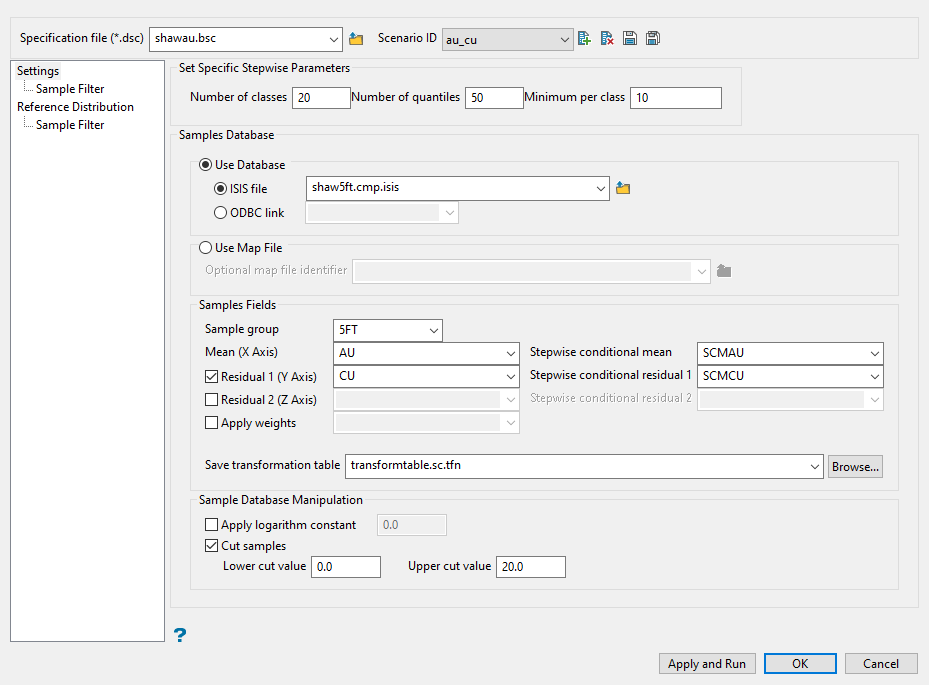This screenshot has width=929, height=685.
Task: Click the add new scenario icon
Action: coord(585,39)
